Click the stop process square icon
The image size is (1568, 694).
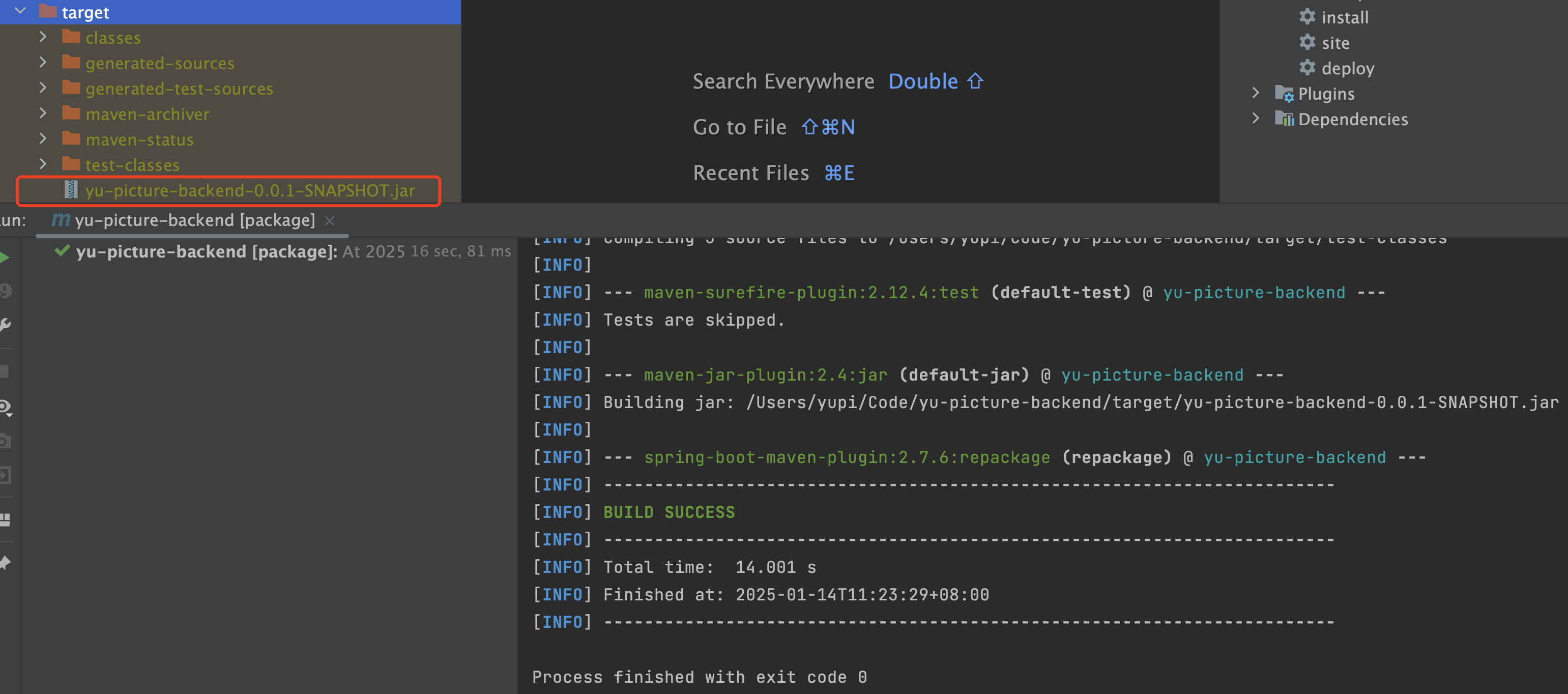tap(4, 371)
